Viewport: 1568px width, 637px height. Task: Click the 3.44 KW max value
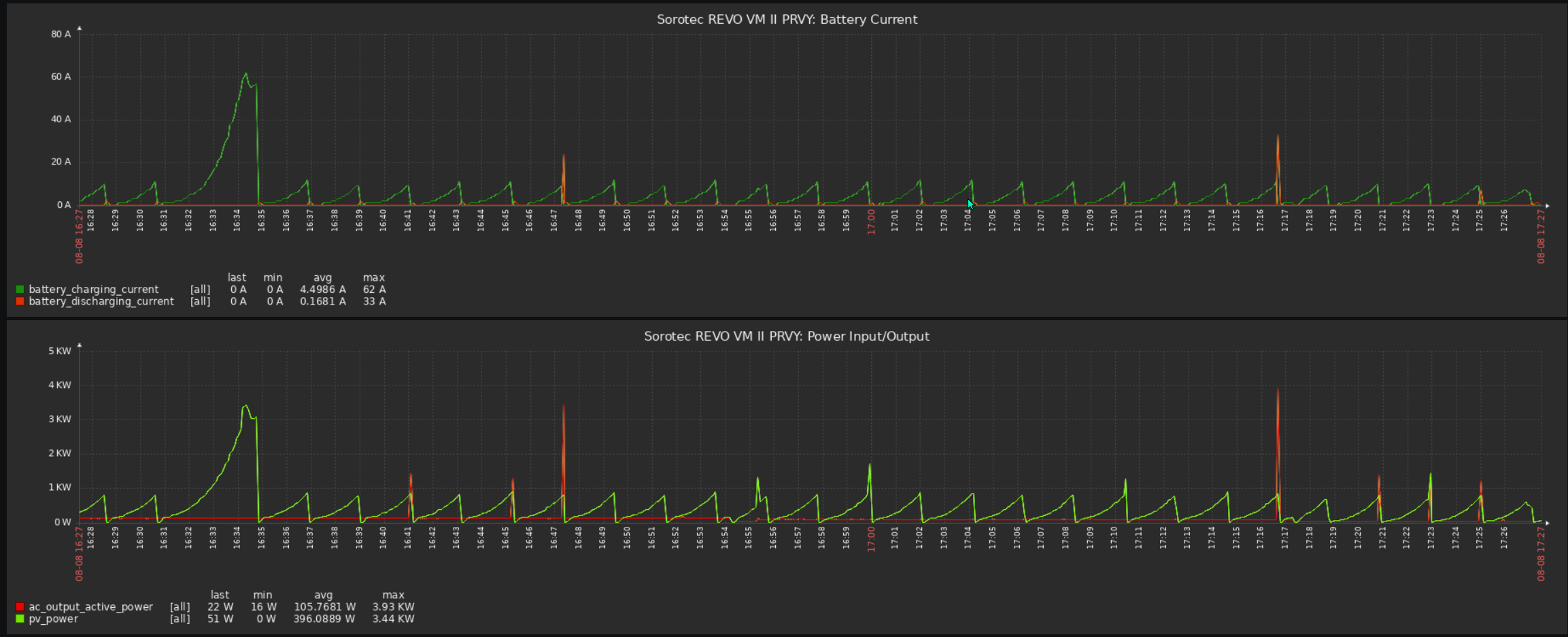393,619
